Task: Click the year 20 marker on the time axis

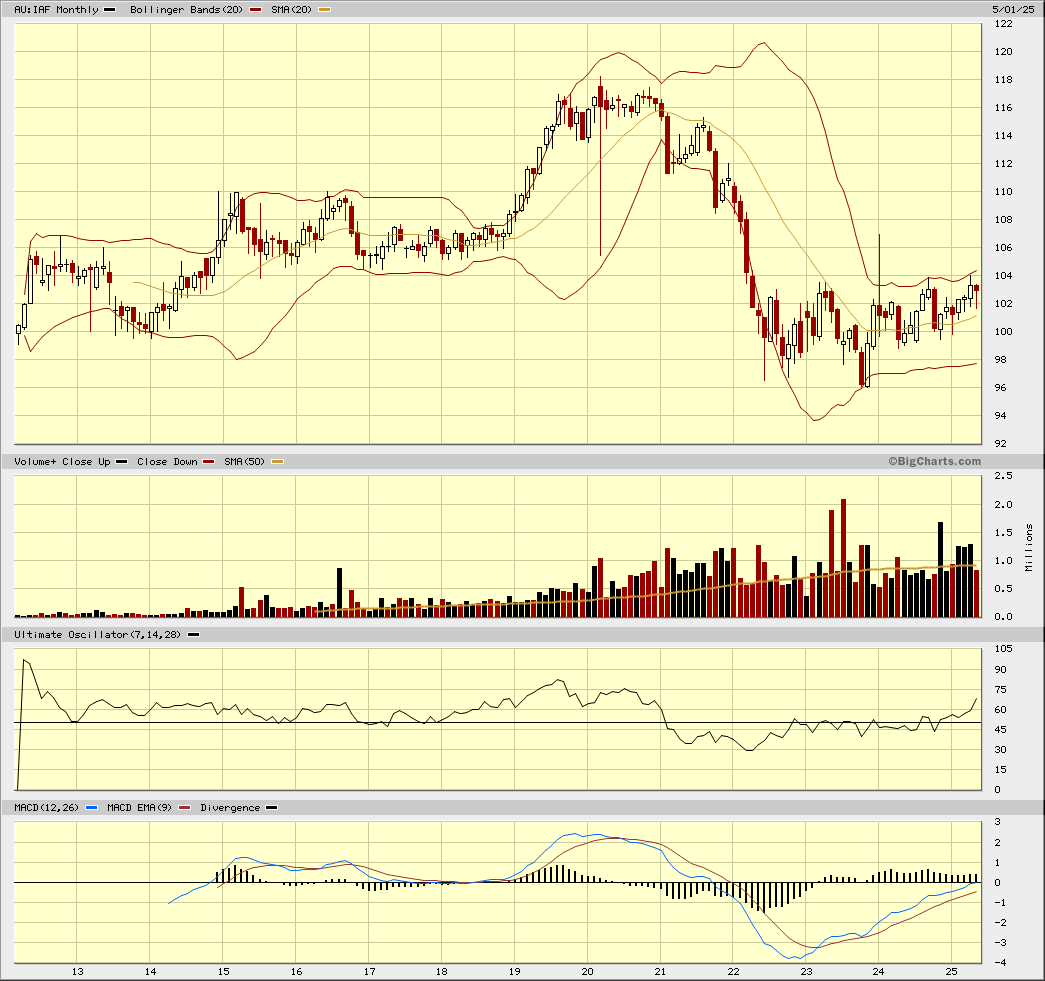Action: (587, 971)
